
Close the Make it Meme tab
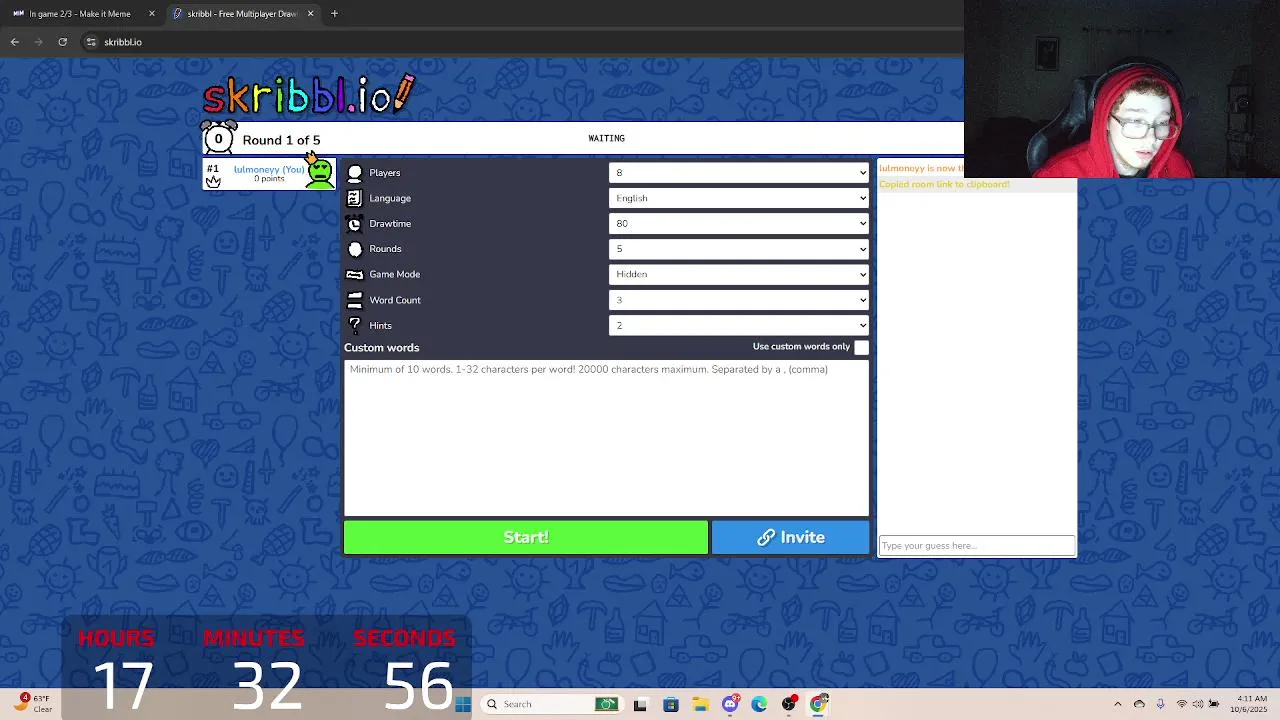[152, 14]
